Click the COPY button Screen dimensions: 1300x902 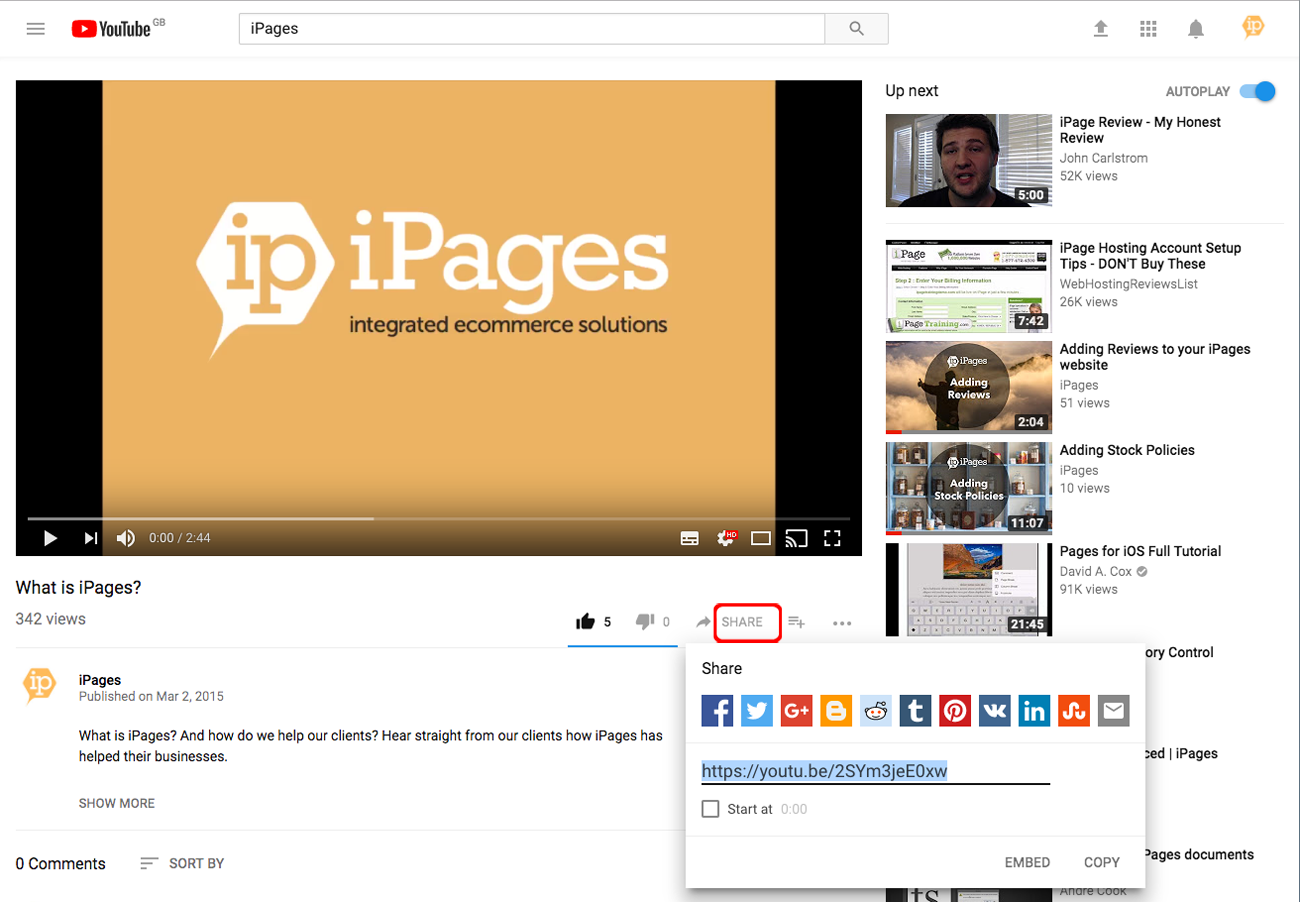click(x=1102, y=862)
